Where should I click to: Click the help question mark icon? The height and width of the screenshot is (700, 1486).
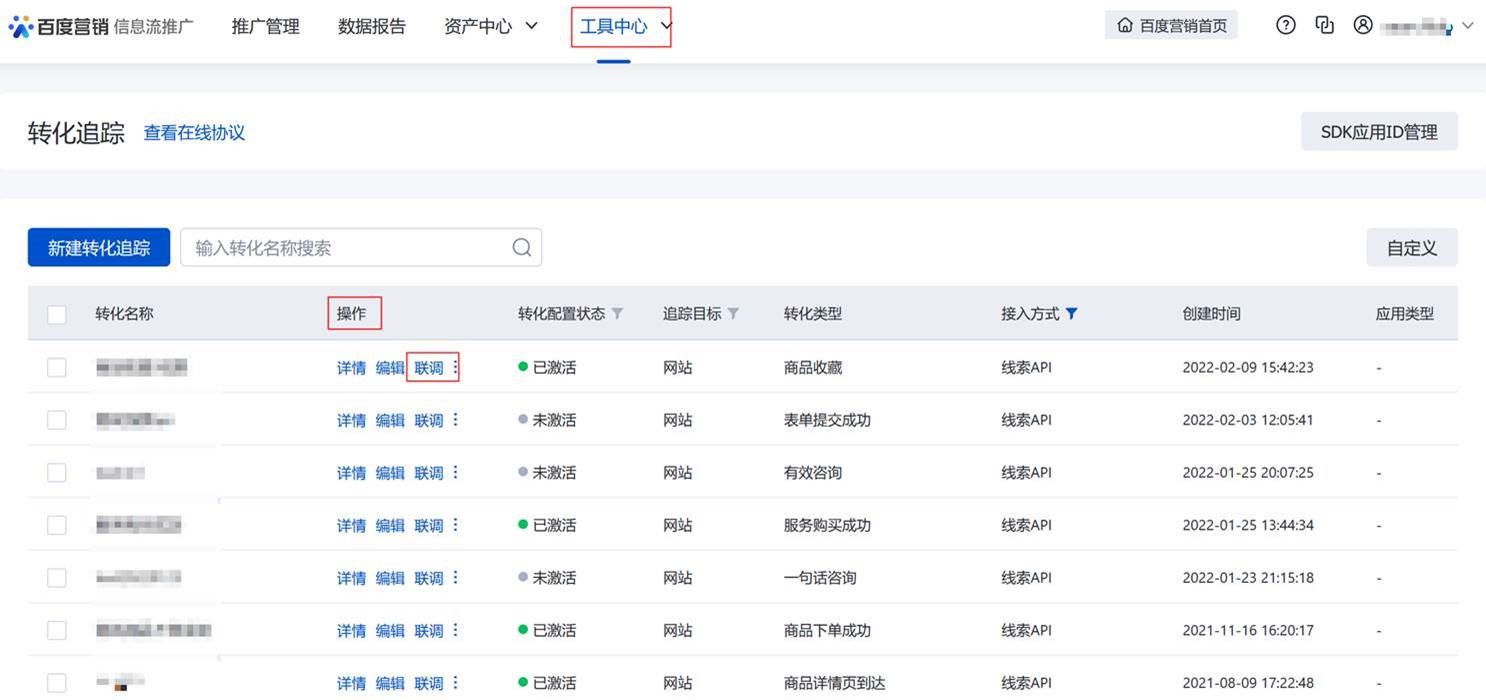[x=1286, y=26]
